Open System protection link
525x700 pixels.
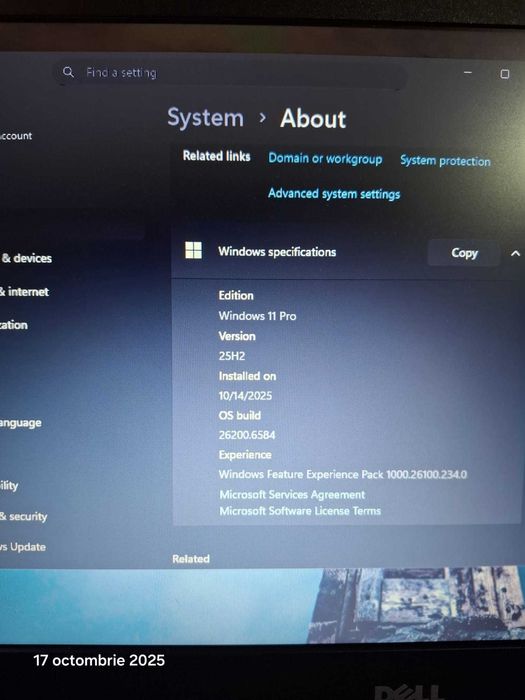pyautogui.click(x=445, y=161)
